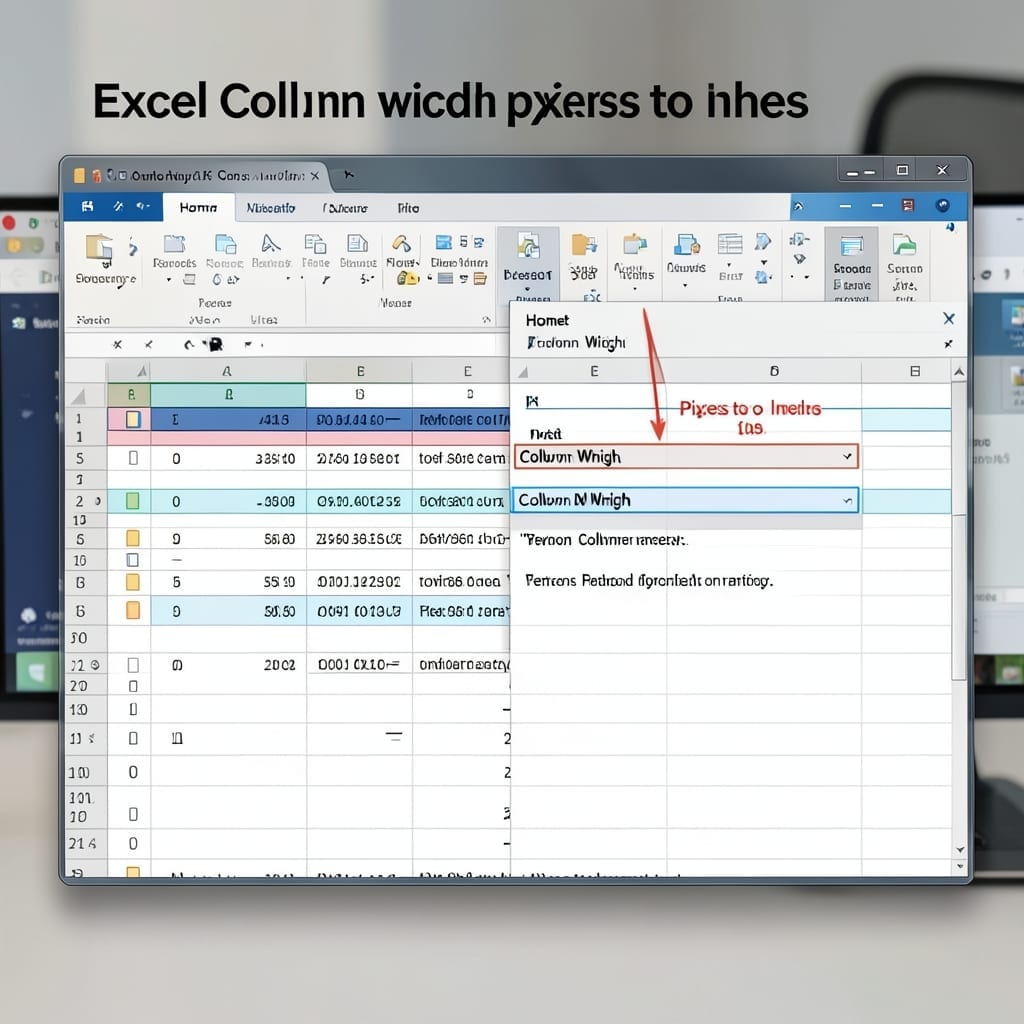Click the green dot of left background window
This screenshot has height=1024, width=1024.
click(33, 223)
